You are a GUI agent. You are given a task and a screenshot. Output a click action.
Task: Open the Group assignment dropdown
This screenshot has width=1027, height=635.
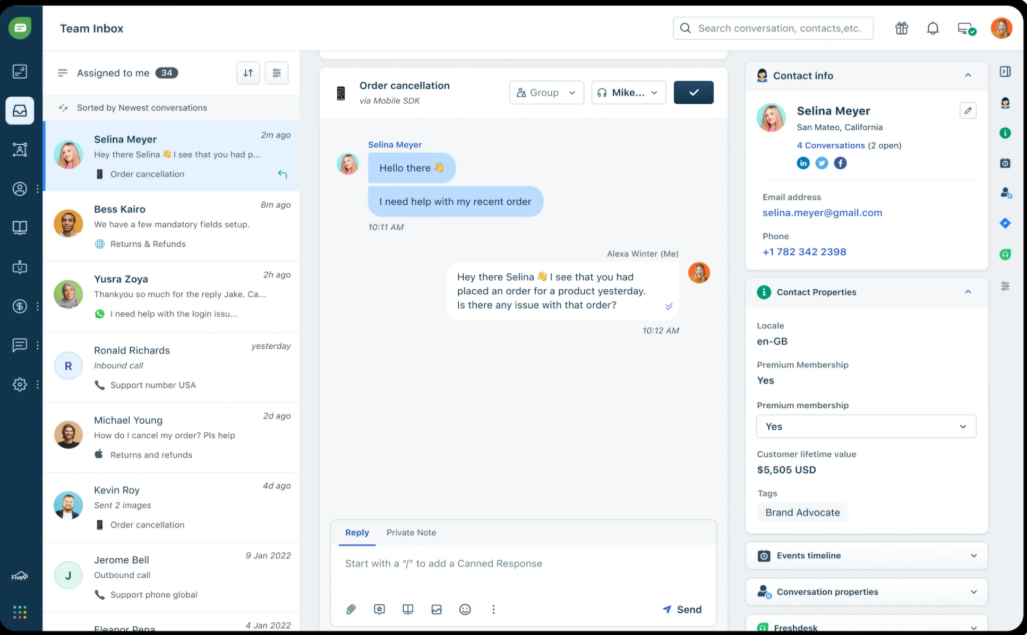point(546,92)
